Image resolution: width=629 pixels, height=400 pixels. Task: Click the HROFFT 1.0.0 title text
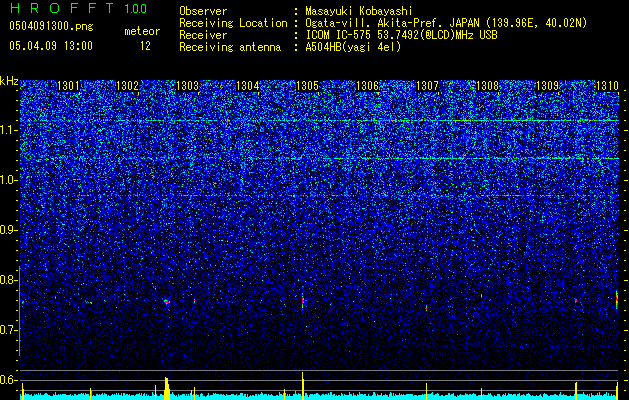pos(79,8)
